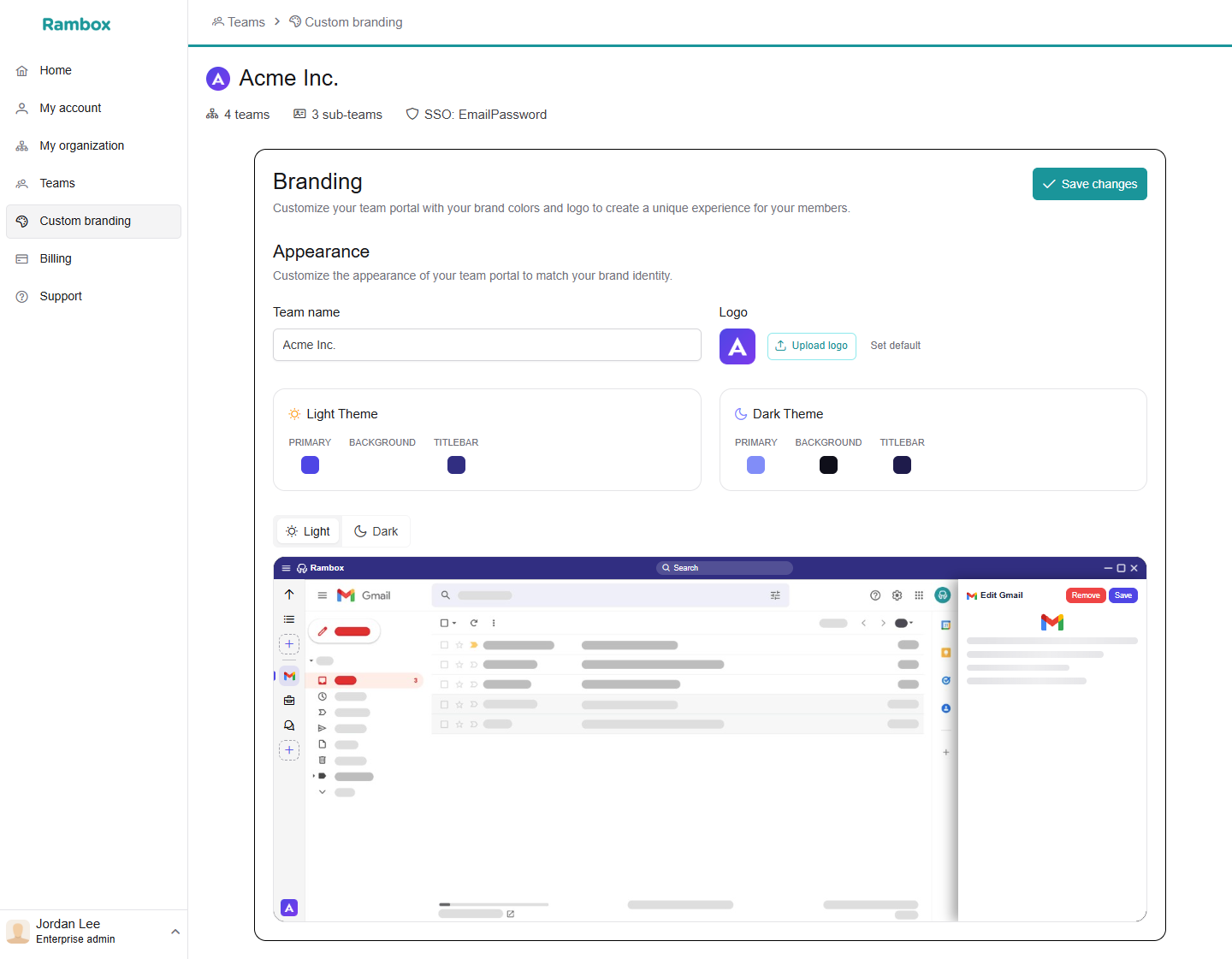Open Billing in the sidebar

pos(93,258)
